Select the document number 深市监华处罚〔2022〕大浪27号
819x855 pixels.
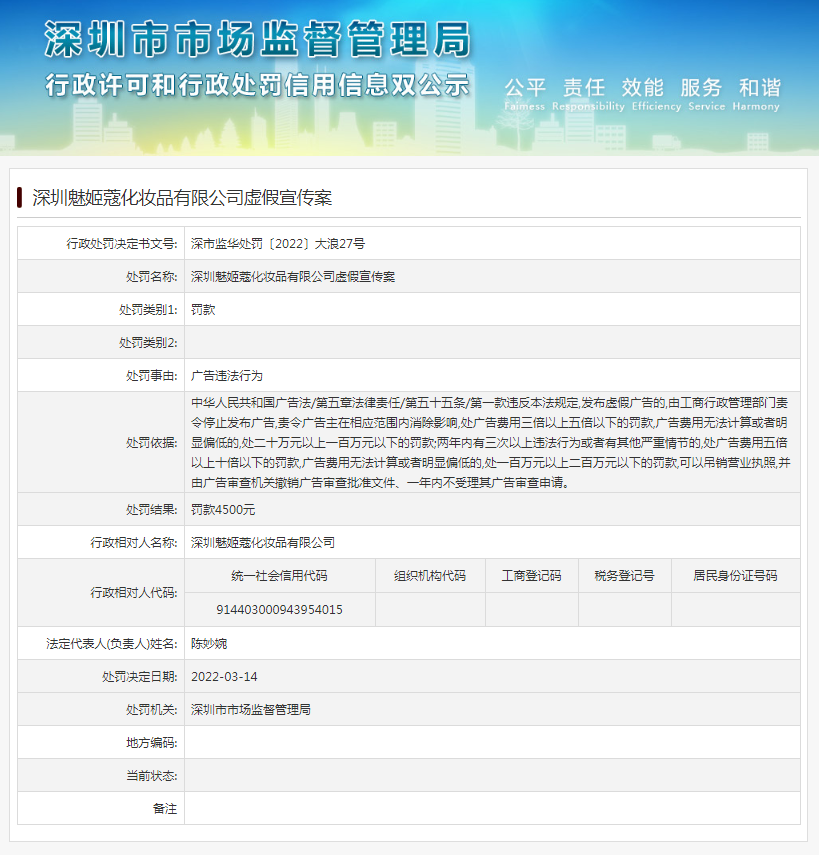click(x=278, y=244)
